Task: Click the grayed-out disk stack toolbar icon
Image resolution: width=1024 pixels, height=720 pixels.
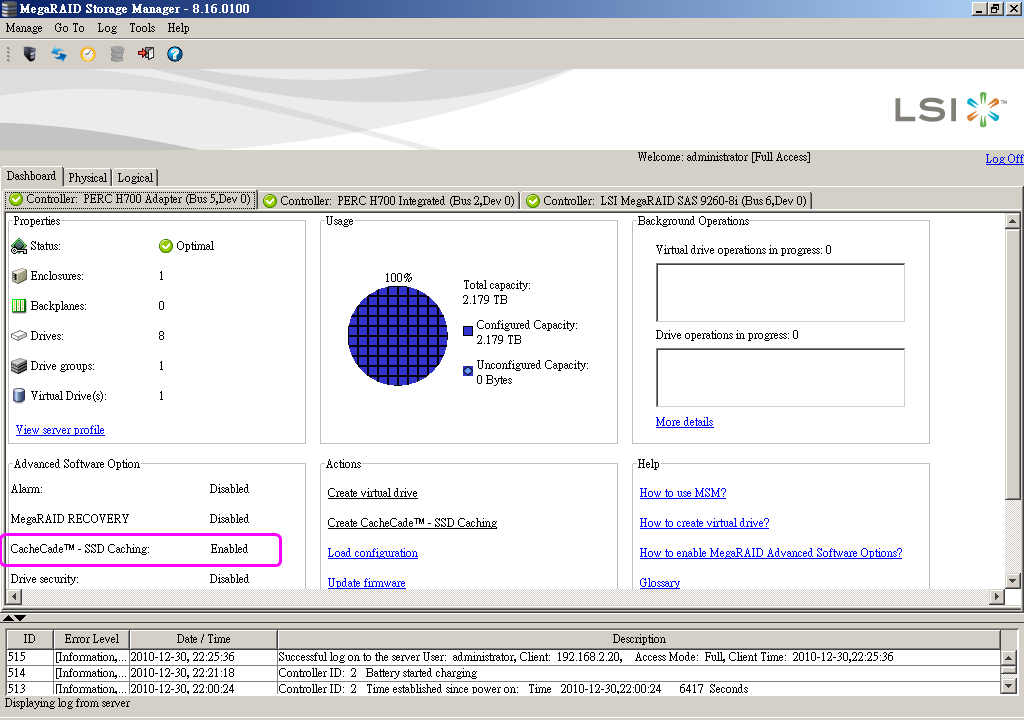Action: 117,54
